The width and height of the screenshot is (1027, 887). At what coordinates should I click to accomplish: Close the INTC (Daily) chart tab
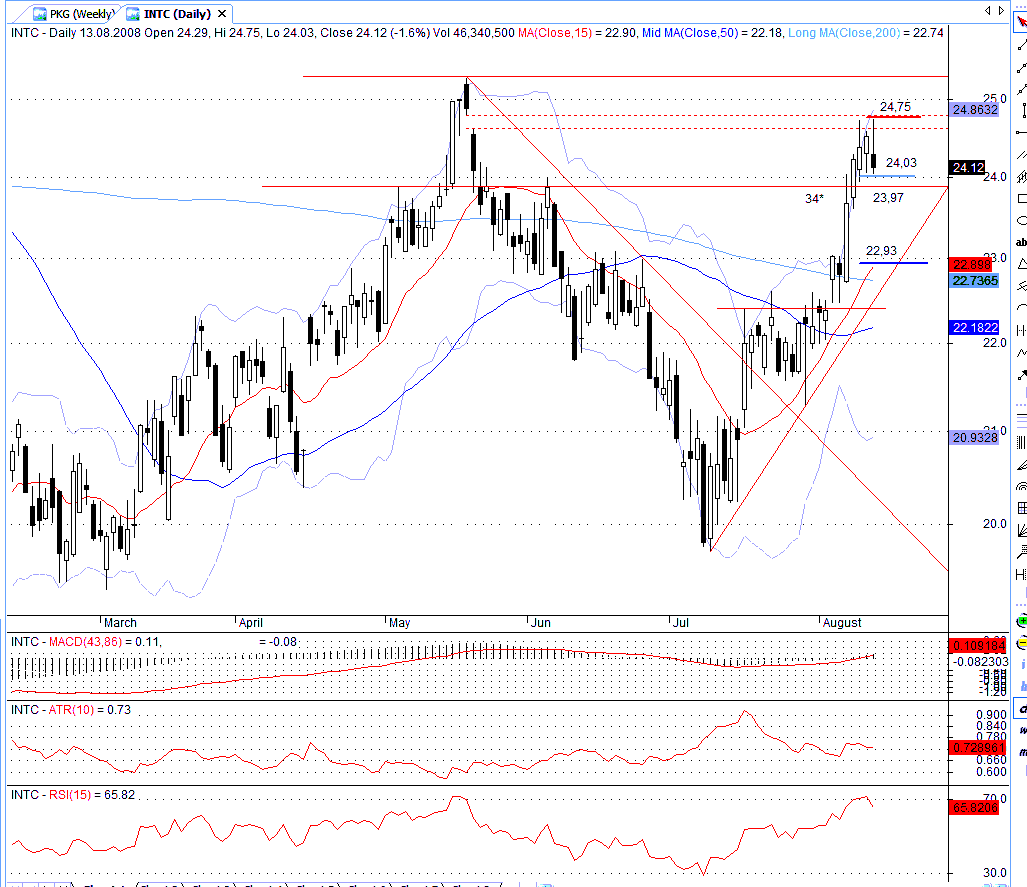point(222,14)
